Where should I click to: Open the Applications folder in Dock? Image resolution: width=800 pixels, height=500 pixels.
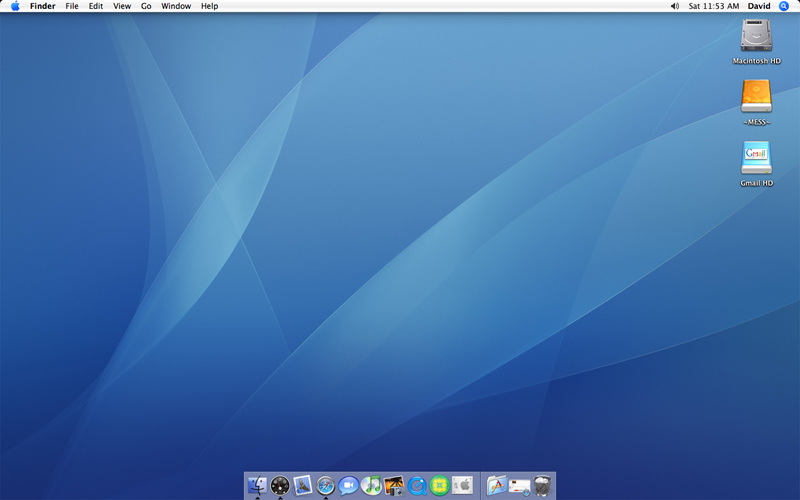click(496, 486)
